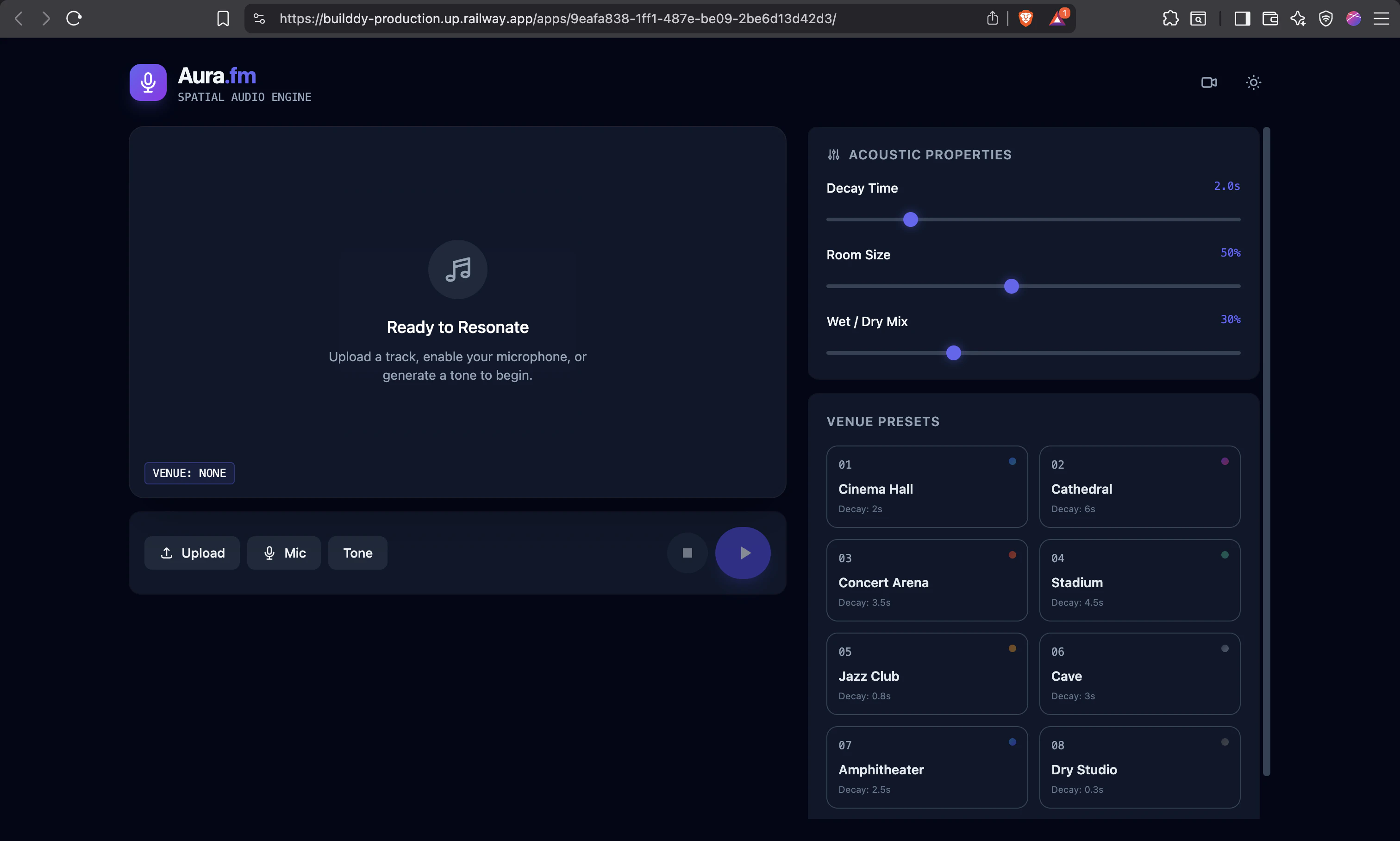This screenshot has width=1400, height=841.
Task: Open the browser extensions puzzle icon
Action: click(x=1170, y=19)
